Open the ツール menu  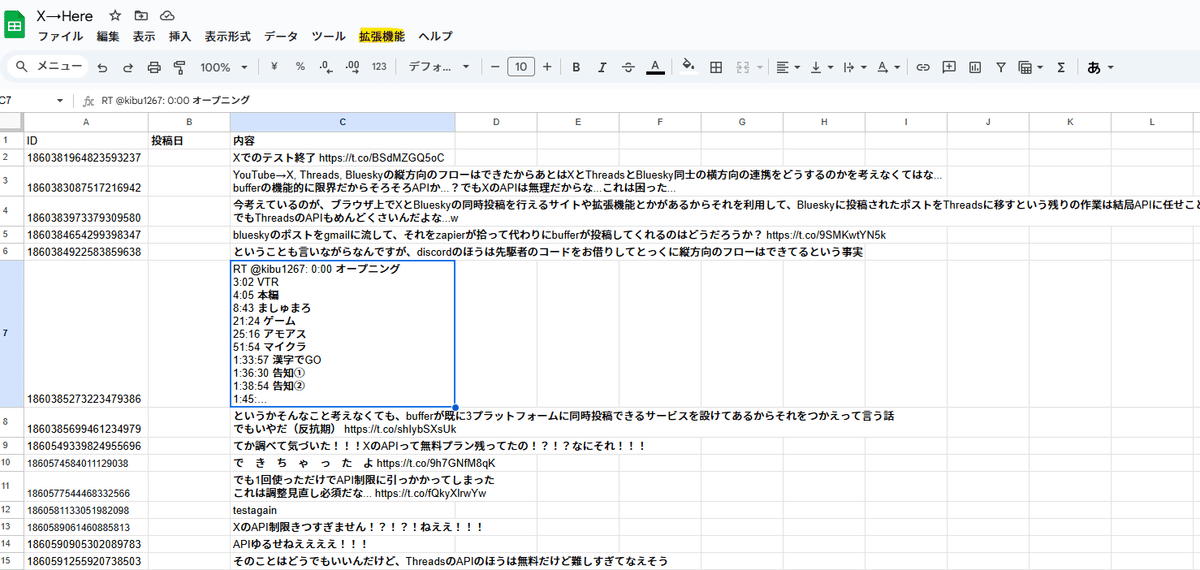(329, 36)
